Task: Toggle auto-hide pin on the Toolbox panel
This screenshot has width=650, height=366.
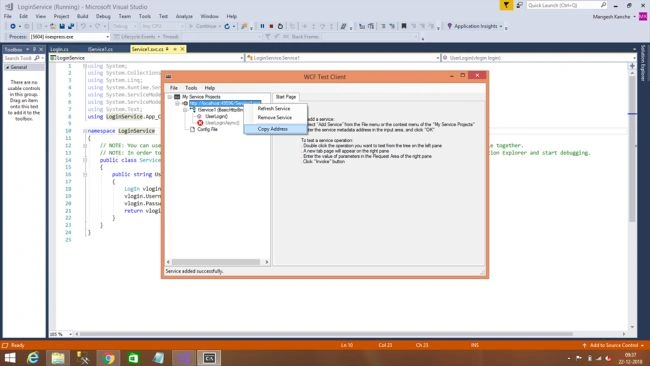Action: click(x=34, y=49)
